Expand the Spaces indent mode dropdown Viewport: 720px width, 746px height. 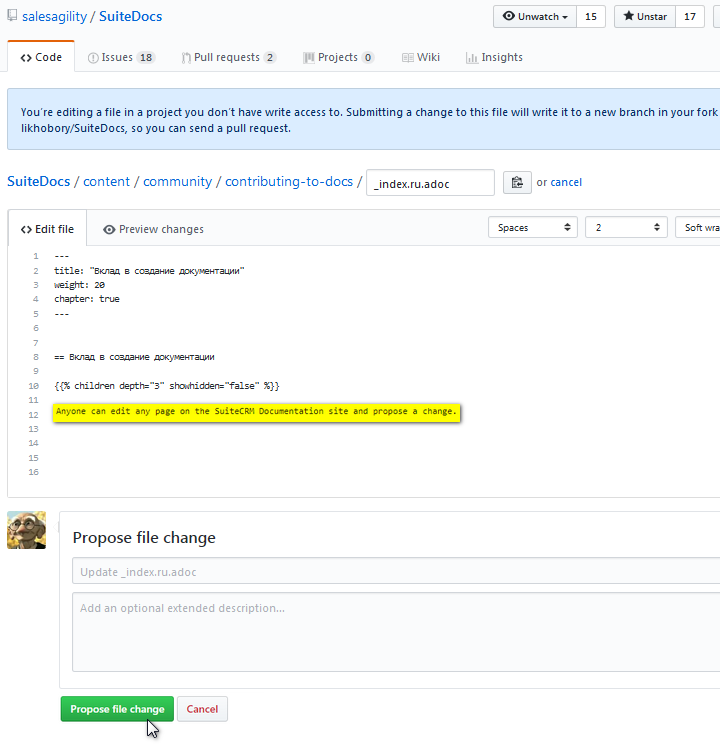(533, 228)
